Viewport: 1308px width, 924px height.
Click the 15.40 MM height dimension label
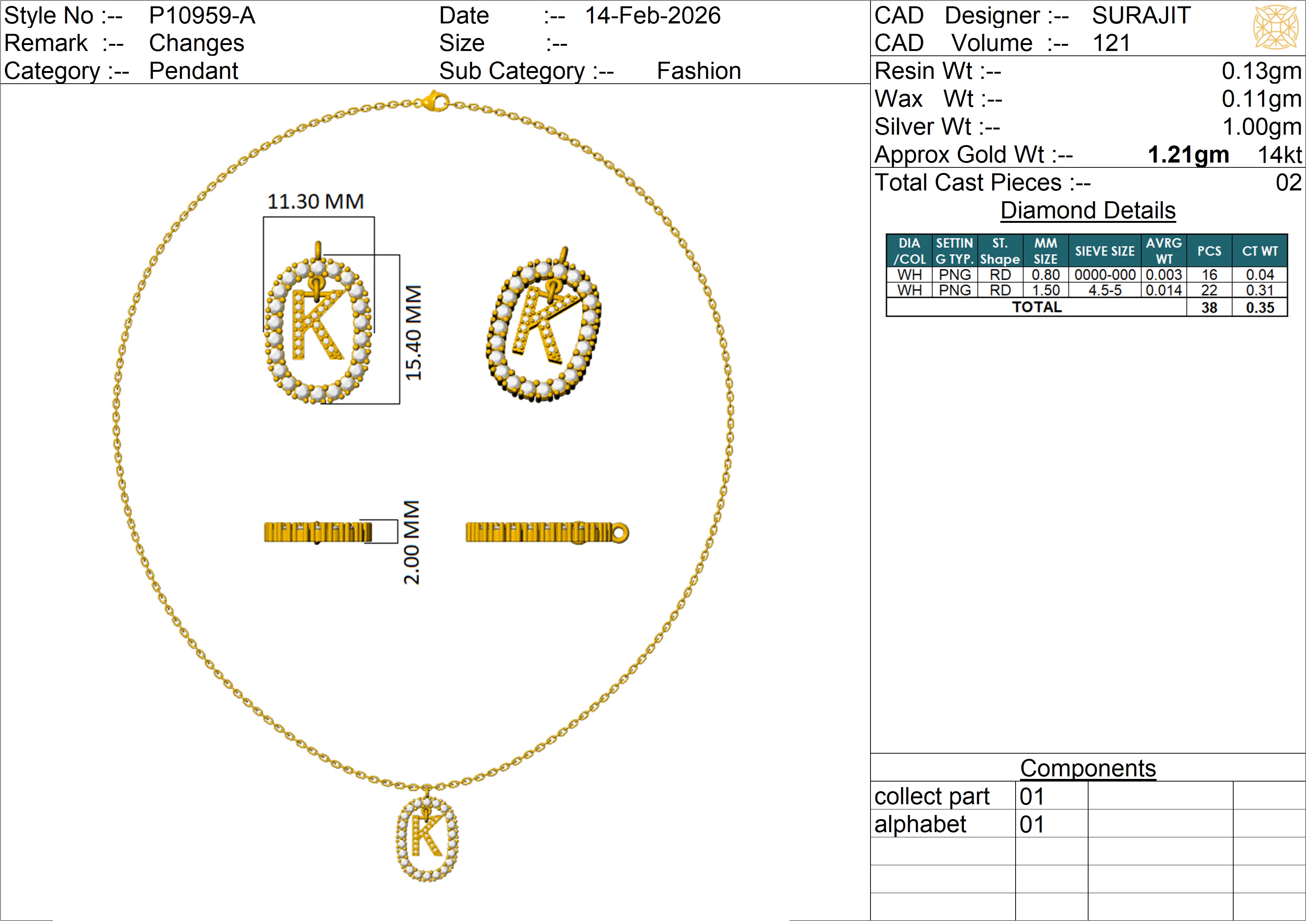coord(414,333)
